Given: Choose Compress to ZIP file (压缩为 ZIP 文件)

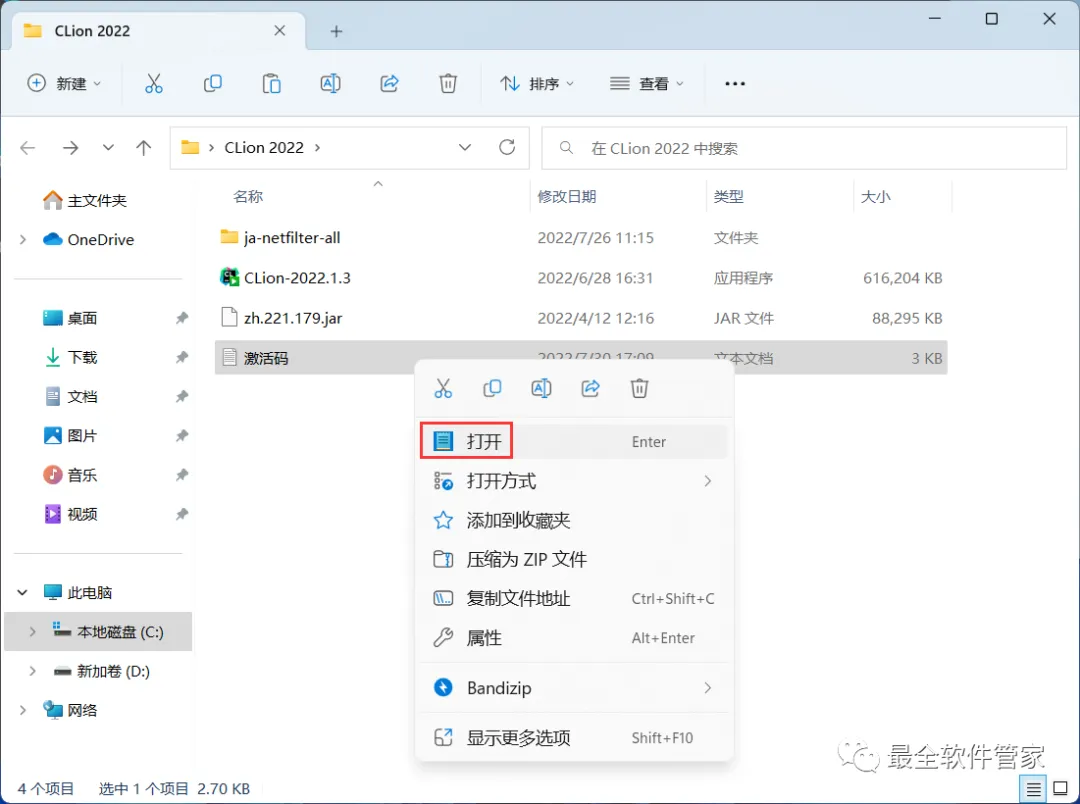Looking at the screenshot, I should pos(573,559).
